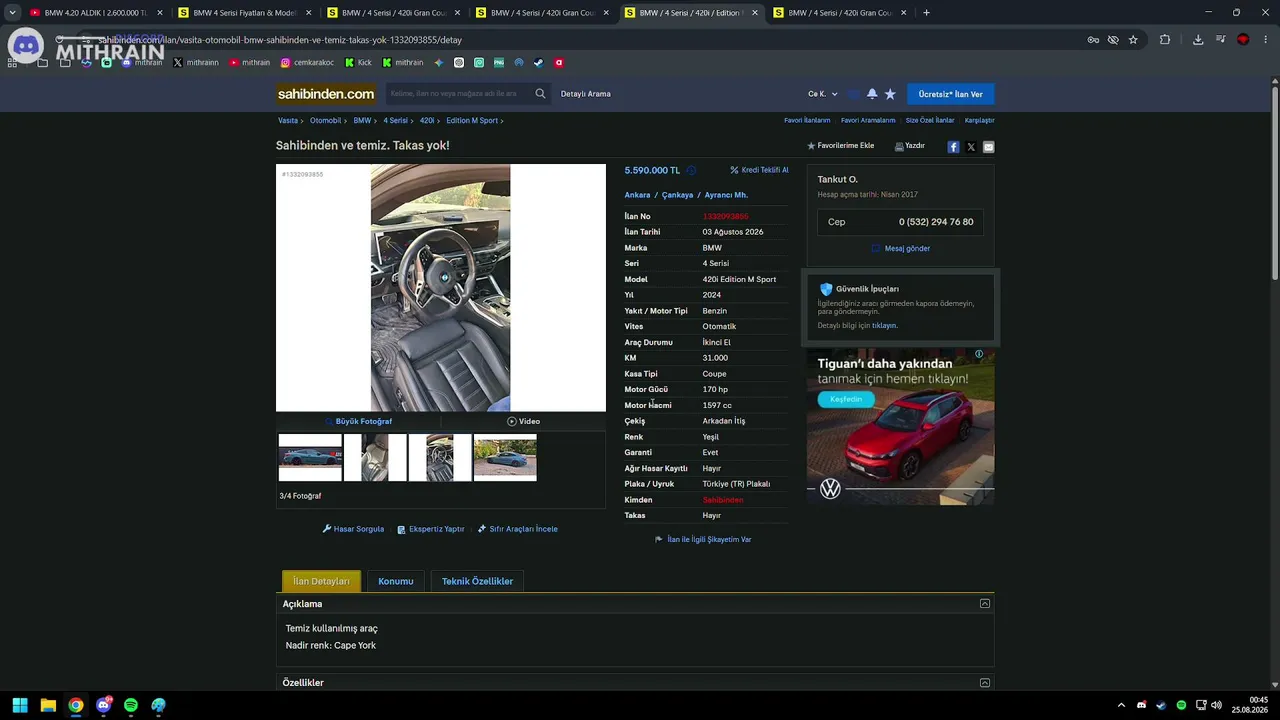
Task: Close the BMW 4 Serisi 420i Edition tab
Action: click(x=754, y=13)
